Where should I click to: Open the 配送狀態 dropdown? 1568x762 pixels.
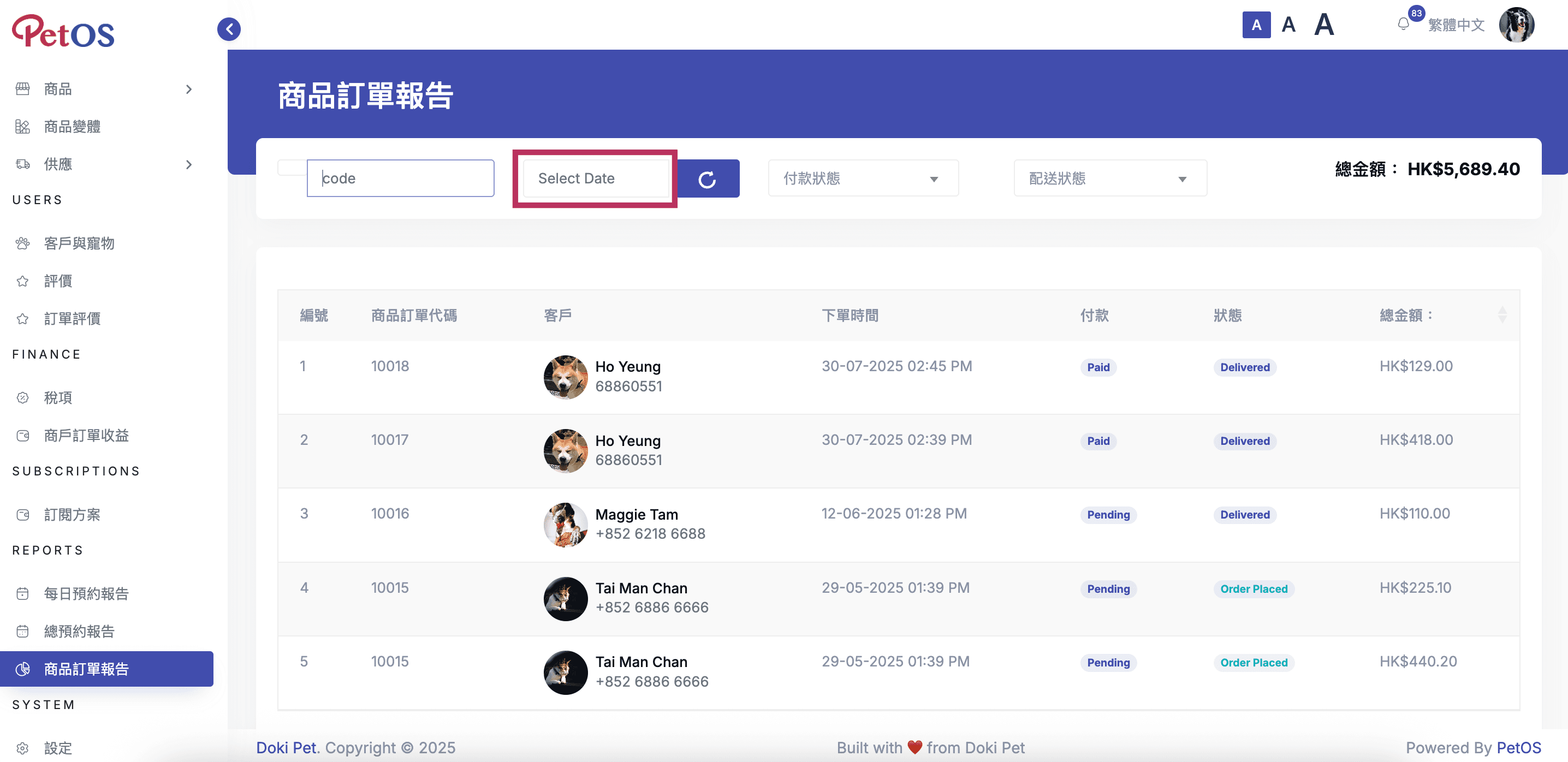pyautogui.click(x=1110, y=178)
